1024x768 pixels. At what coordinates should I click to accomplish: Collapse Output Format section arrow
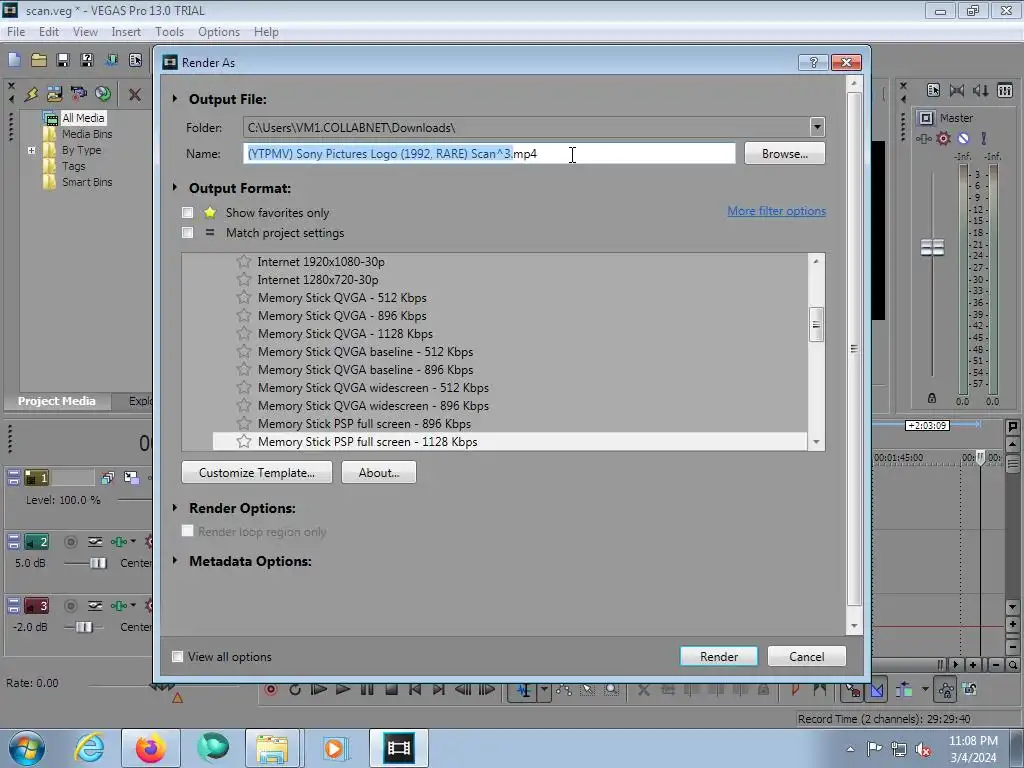175,187
